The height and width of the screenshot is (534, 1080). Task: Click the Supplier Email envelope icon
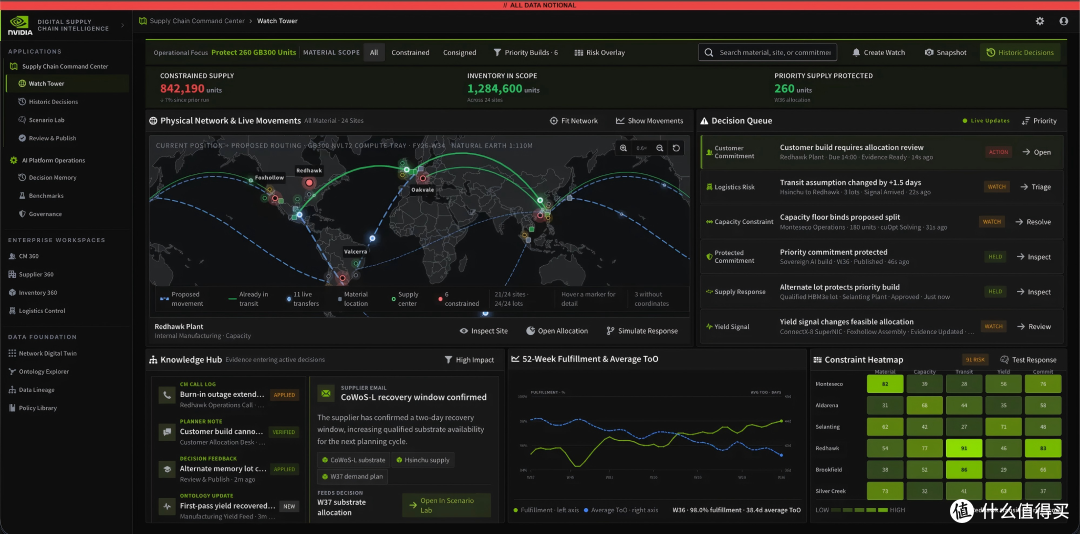click(326, 394)
